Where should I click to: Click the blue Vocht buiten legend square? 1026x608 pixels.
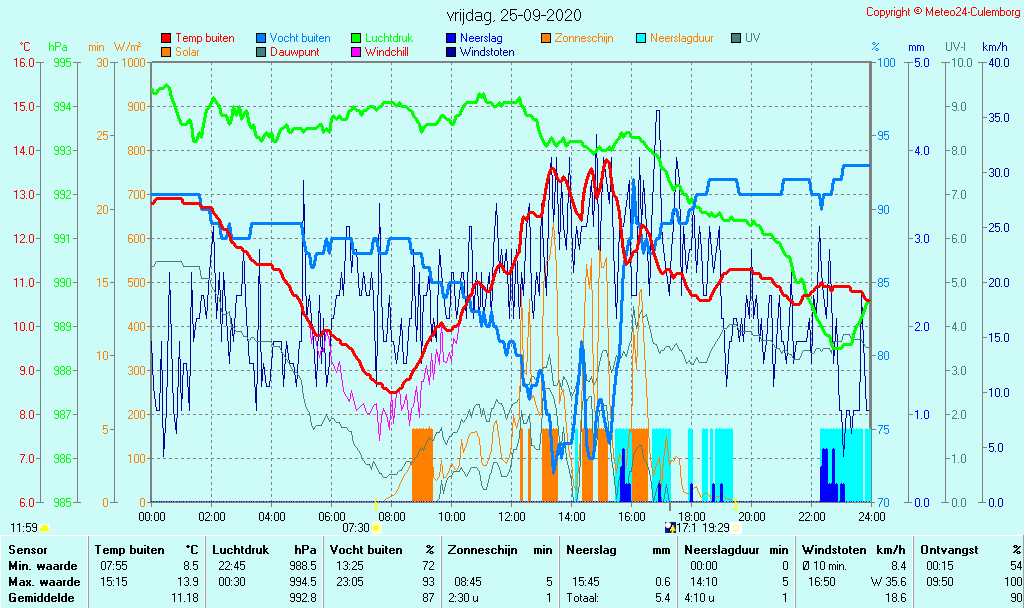pyautogui.click(x=261, y=38)
